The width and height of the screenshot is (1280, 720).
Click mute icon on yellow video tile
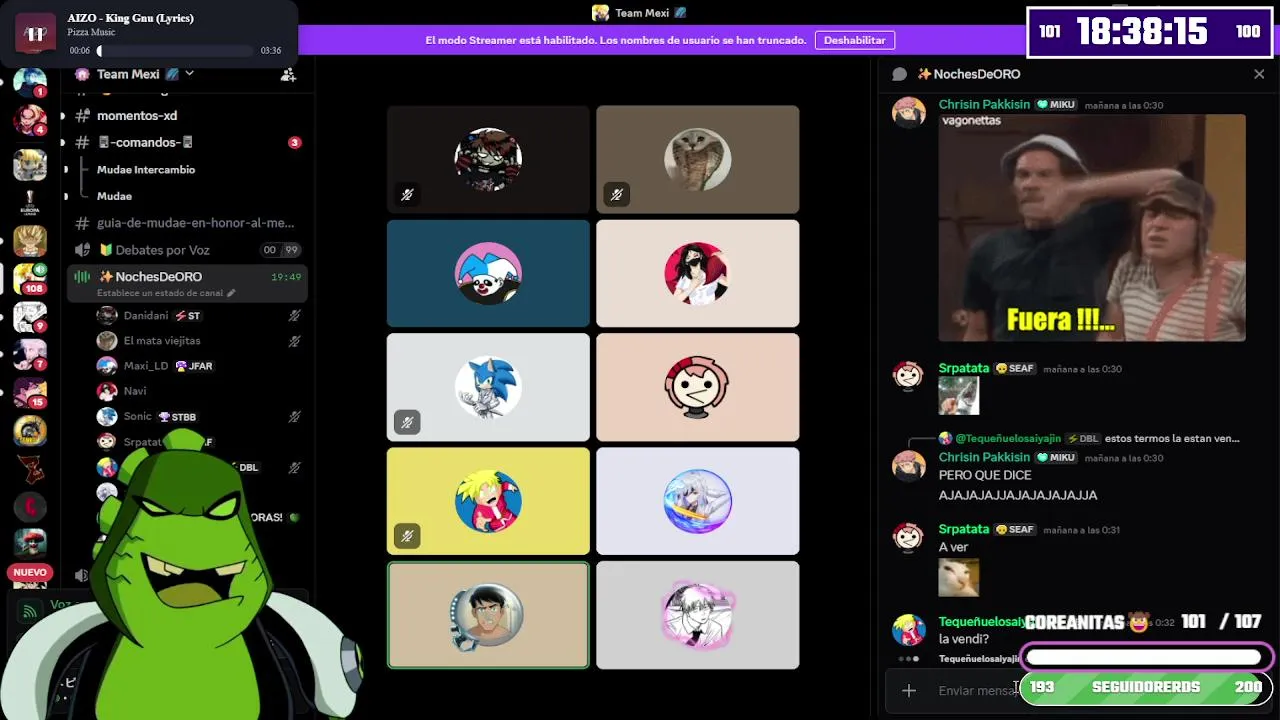[x=407, y=536]
